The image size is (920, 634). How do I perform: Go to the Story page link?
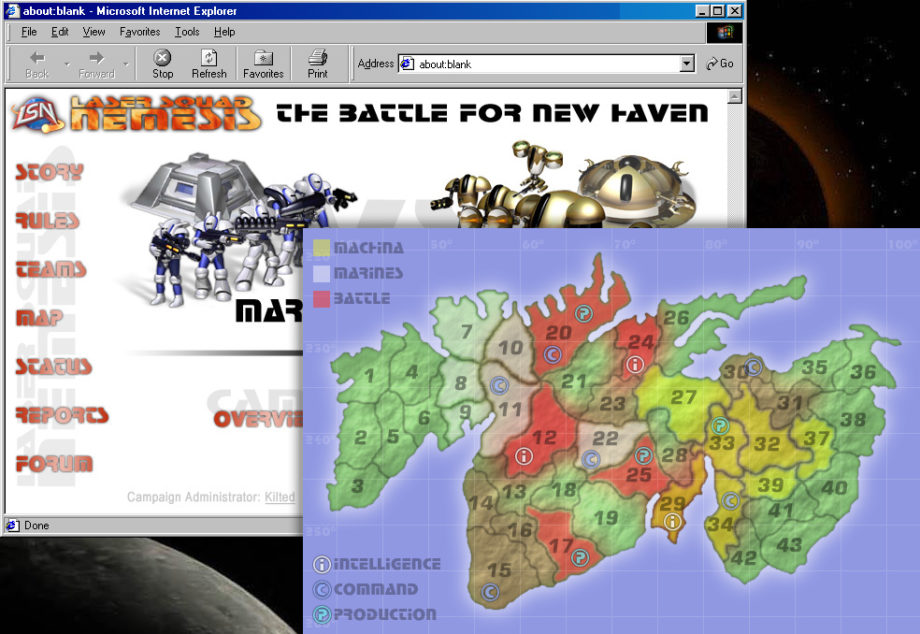[49, 172]
